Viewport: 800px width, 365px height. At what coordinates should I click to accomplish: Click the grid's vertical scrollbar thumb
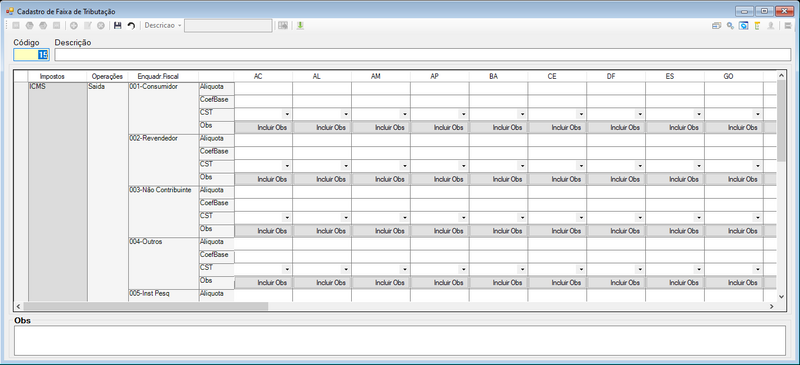click(x=781, y=120)
